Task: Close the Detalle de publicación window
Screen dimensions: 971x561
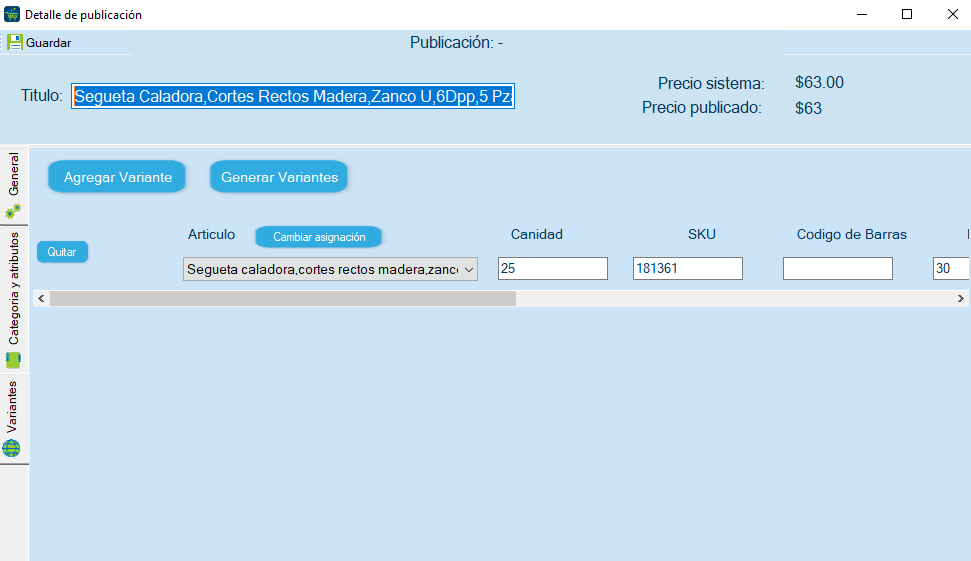Action: [x=952, y=14]
